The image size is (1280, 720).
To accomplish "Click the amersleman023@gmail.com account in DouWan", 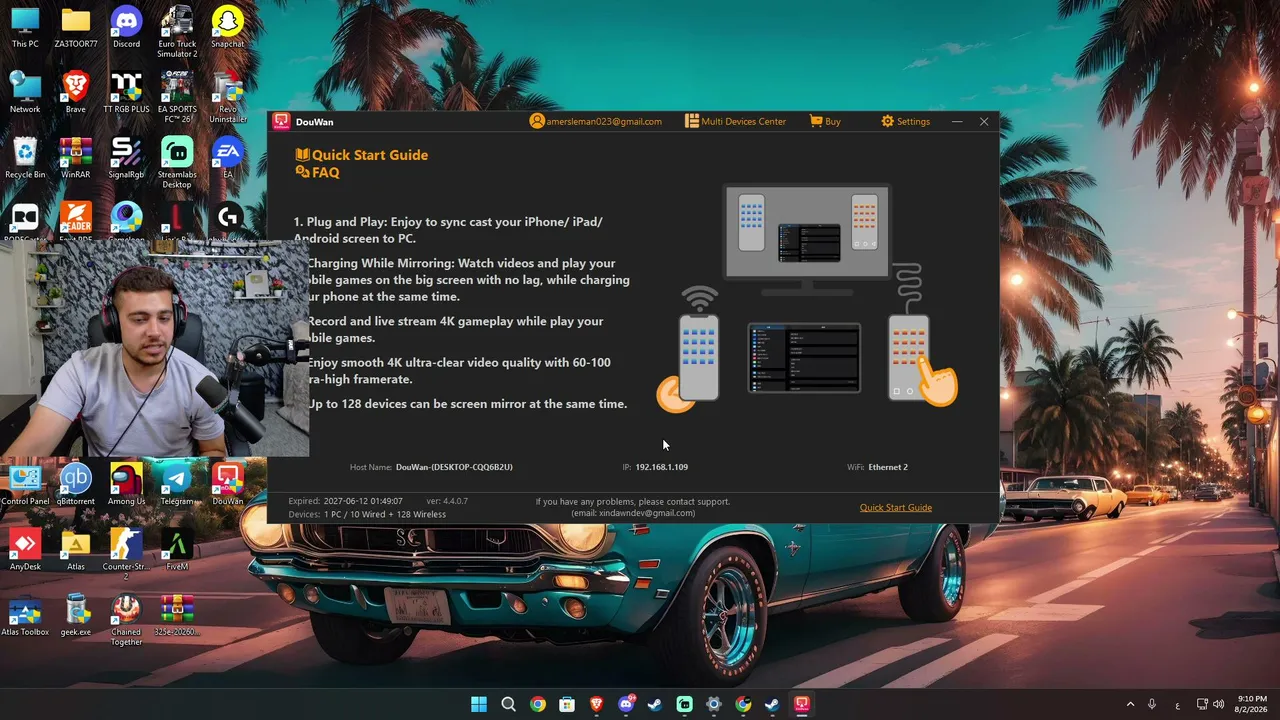I will pyautogui.click(x=596, y=121).
